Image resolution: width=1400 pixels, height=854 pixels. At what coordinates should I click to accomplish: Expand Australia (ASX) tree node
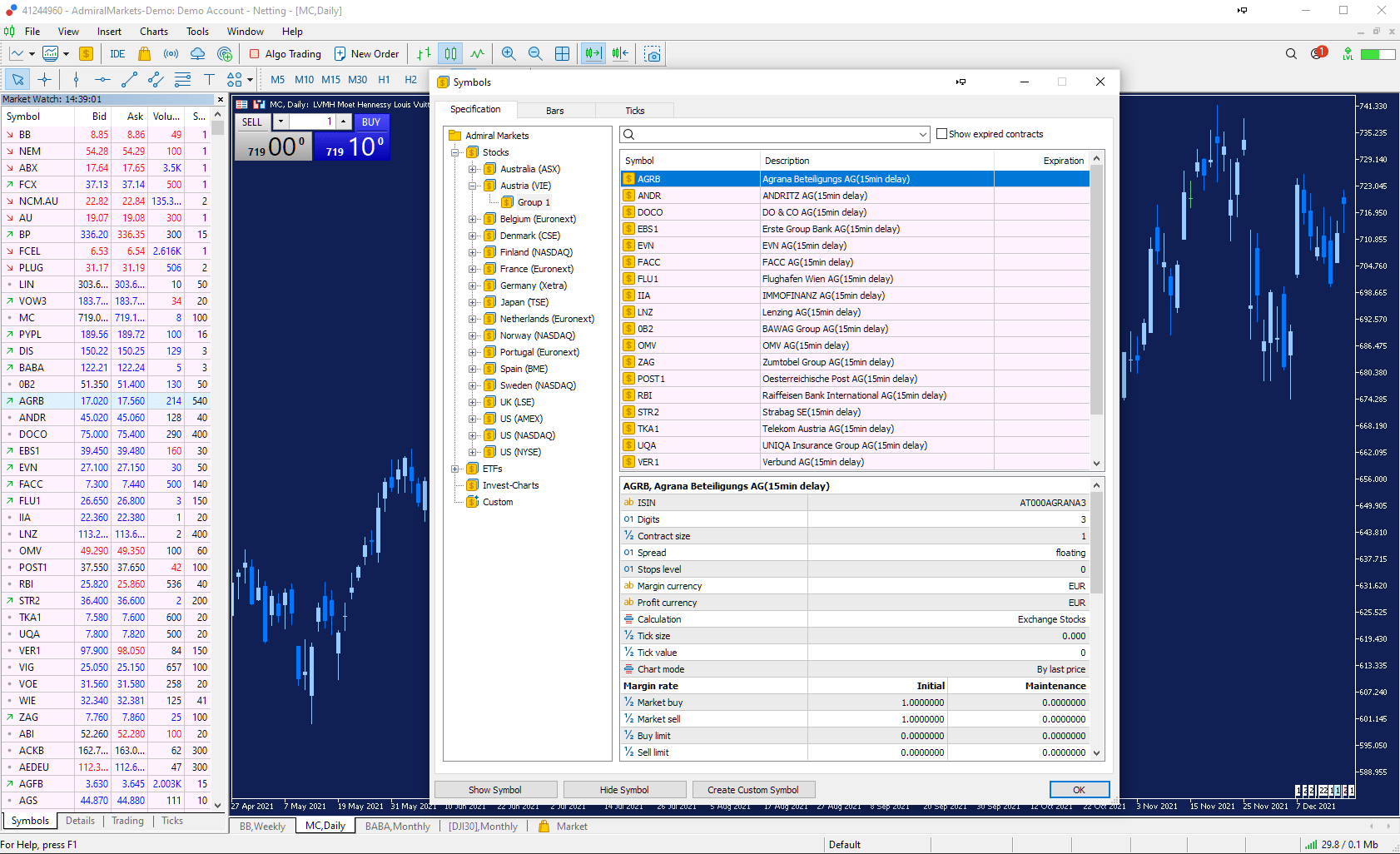472,169
